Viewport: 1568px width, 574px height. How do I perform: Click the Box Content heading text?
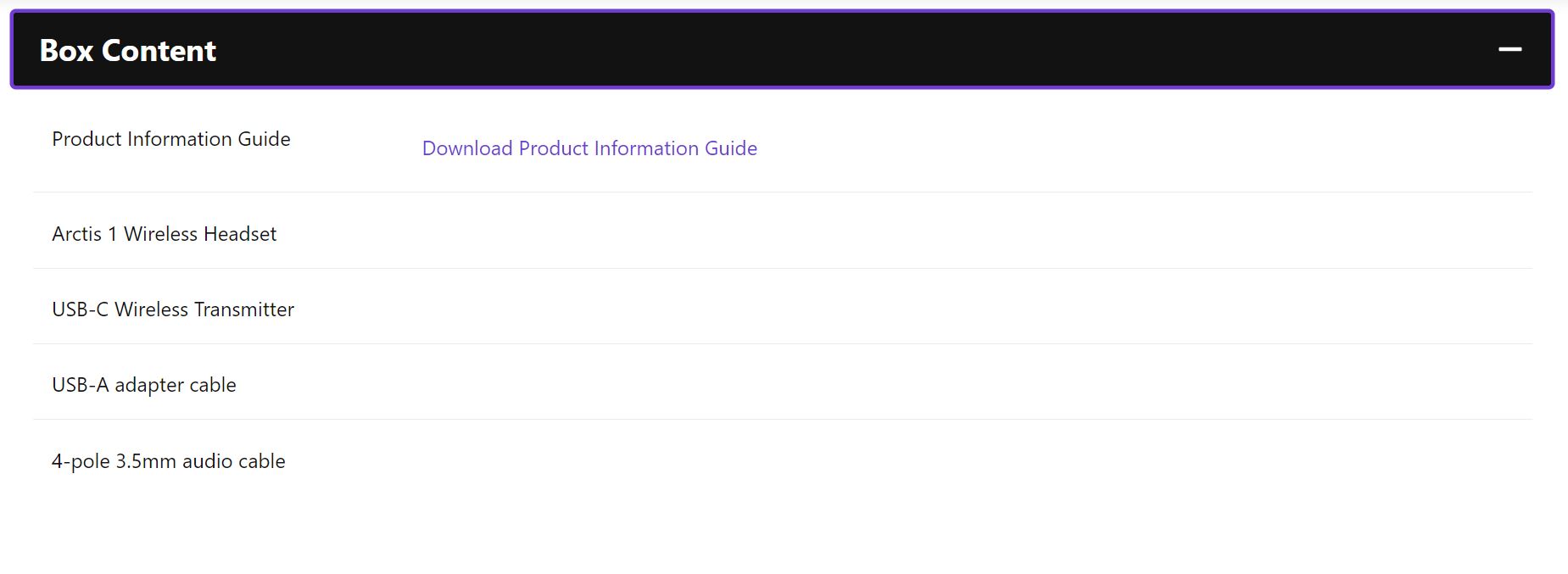128,51
